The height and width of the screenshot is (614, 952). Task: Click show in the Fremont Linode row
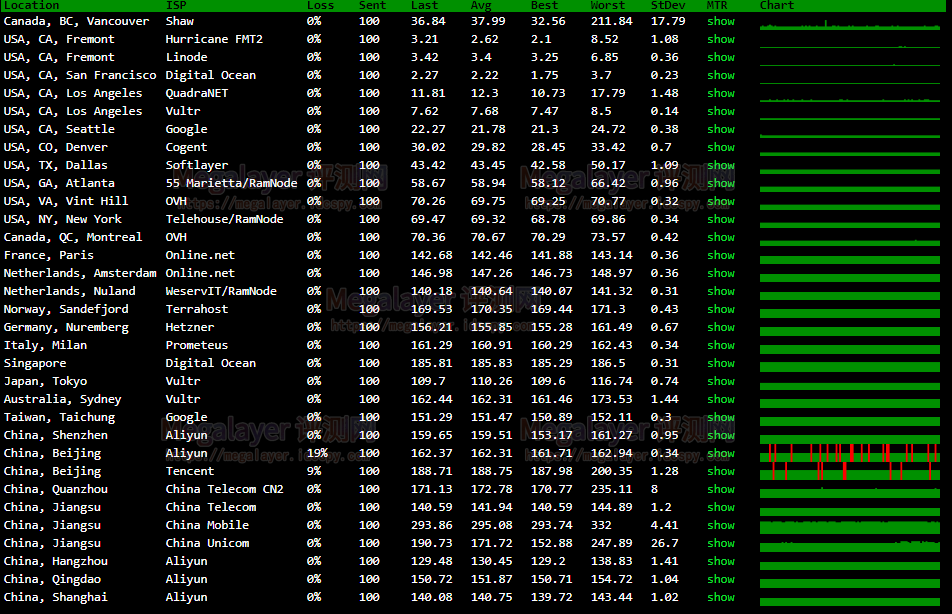click(x=721, y=57)
